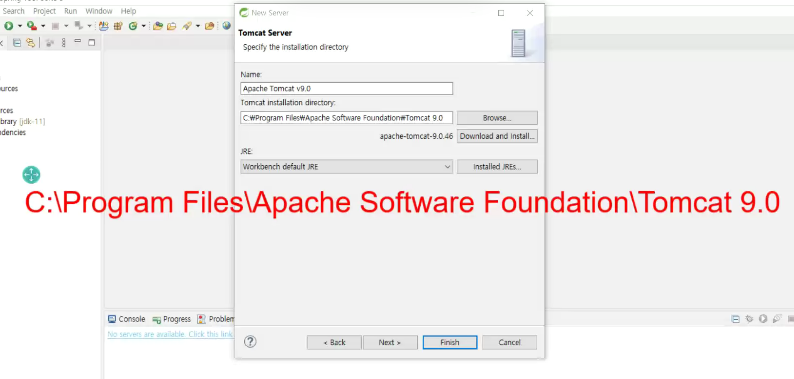Click the folder icon after Search dropdown

point(209,26)
